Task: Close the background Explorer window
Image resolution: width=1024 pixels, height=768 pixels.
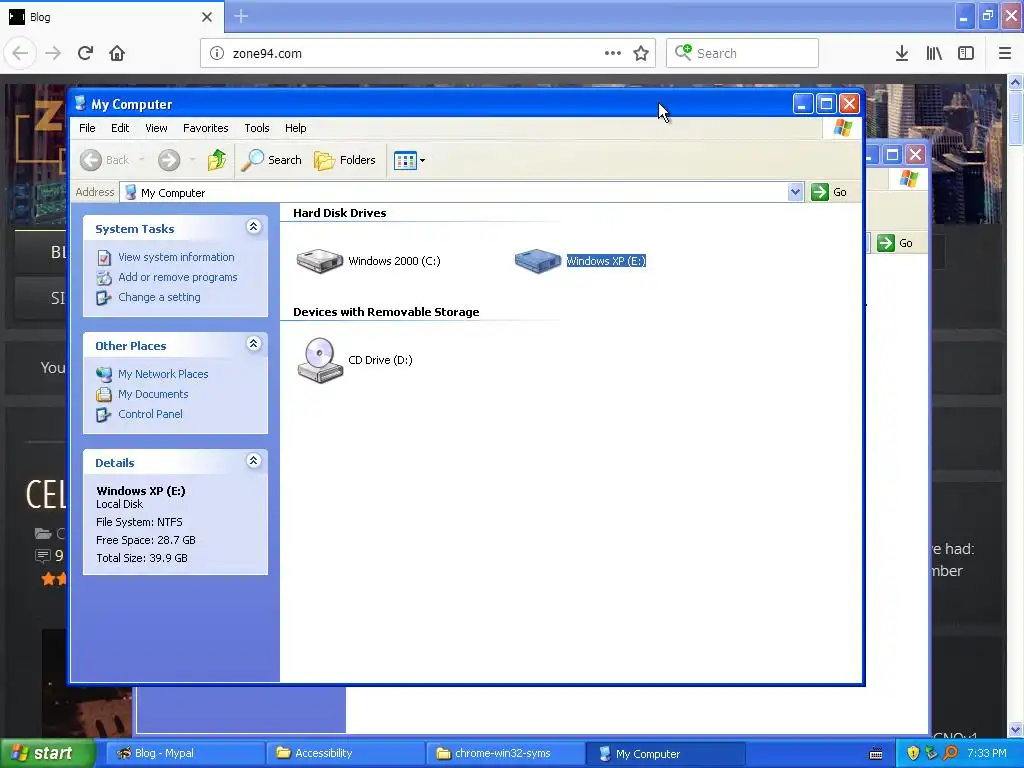Action: point(916,155)
